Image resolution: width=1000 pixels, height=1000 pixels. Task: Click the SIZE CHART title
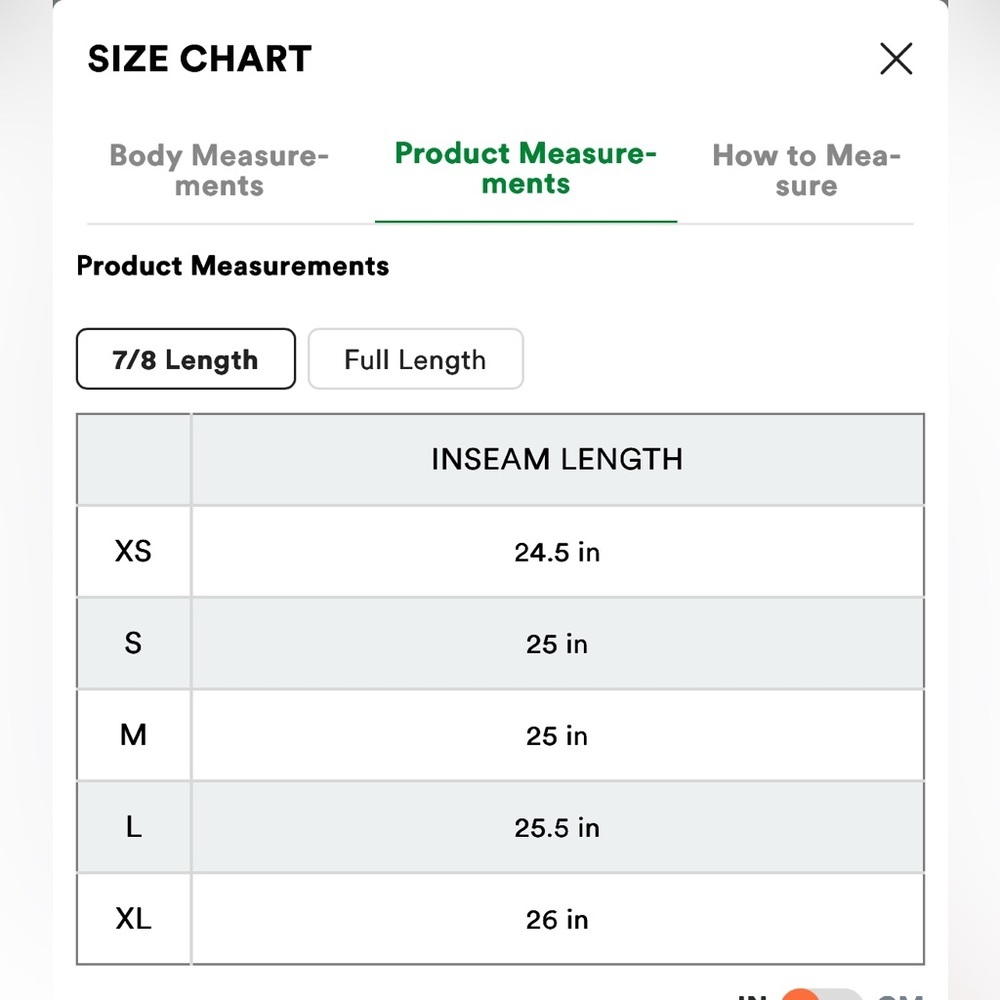point(199,58)
